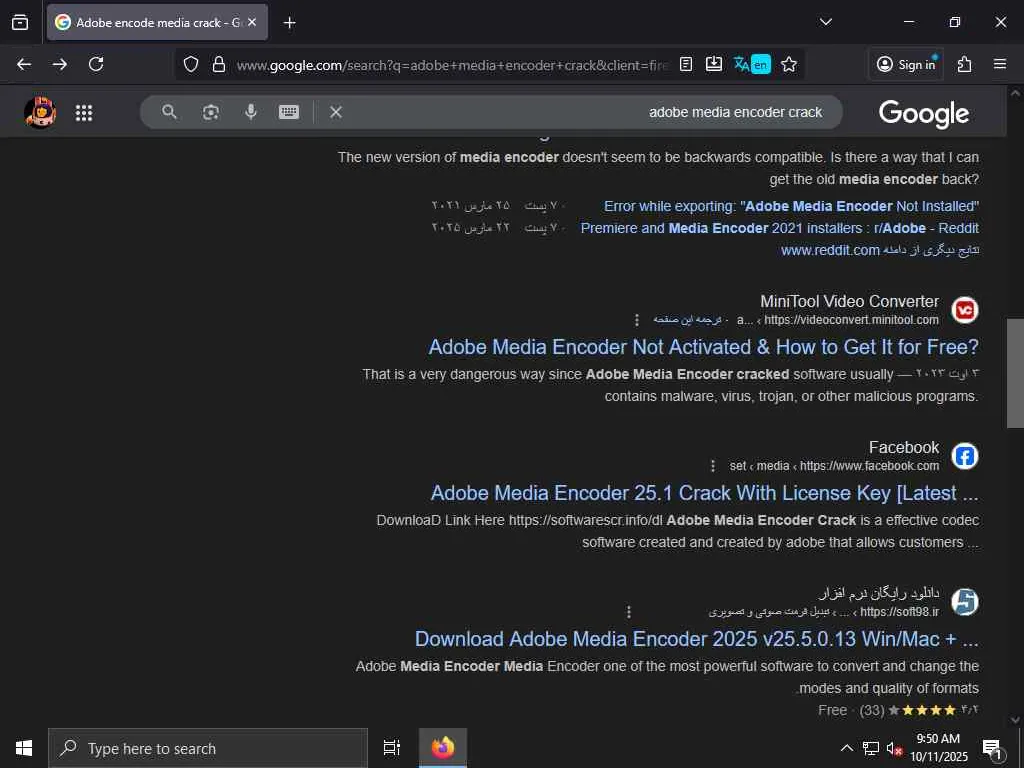
Task: Open Firefox View tab list icon
Action: pos(20,22)
